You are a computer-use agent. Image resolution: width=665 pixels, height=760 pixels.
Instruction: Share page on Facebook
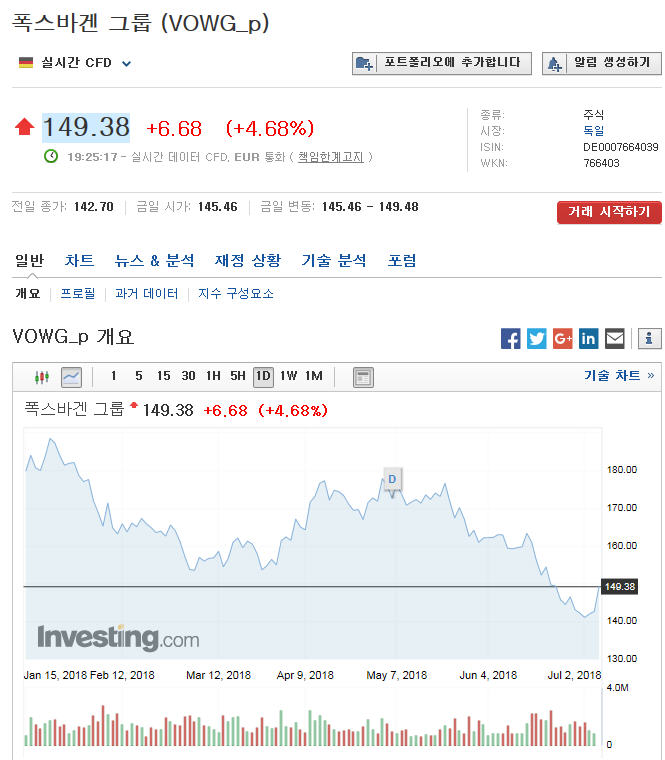point(511,339)
